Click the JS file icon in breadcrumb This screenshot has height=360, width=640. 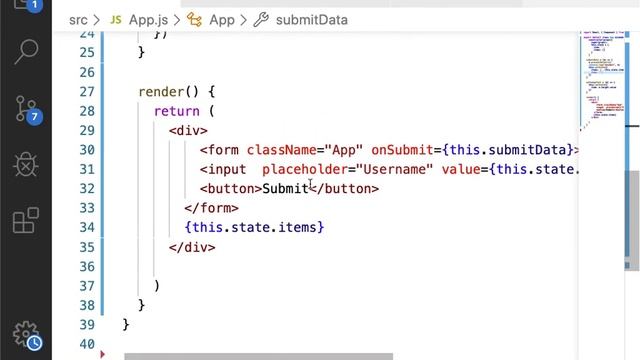116,20
